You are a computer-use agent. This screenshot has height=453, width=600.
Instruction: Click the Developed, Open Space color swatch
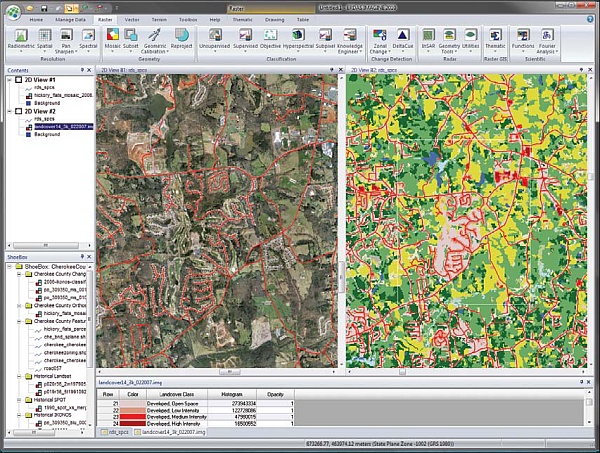coord(133,403)
